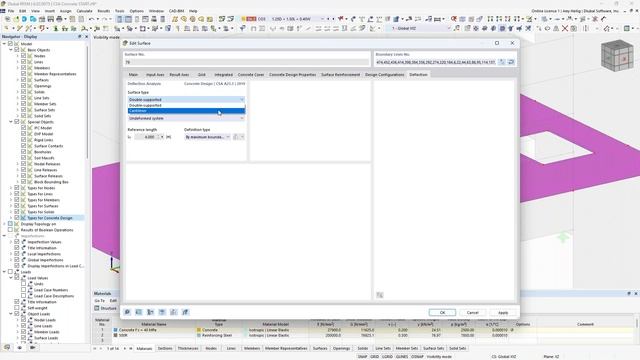Screen dimensions: 640x360
Task: Open the Calculate menu
Action: [x=84, y=11]
